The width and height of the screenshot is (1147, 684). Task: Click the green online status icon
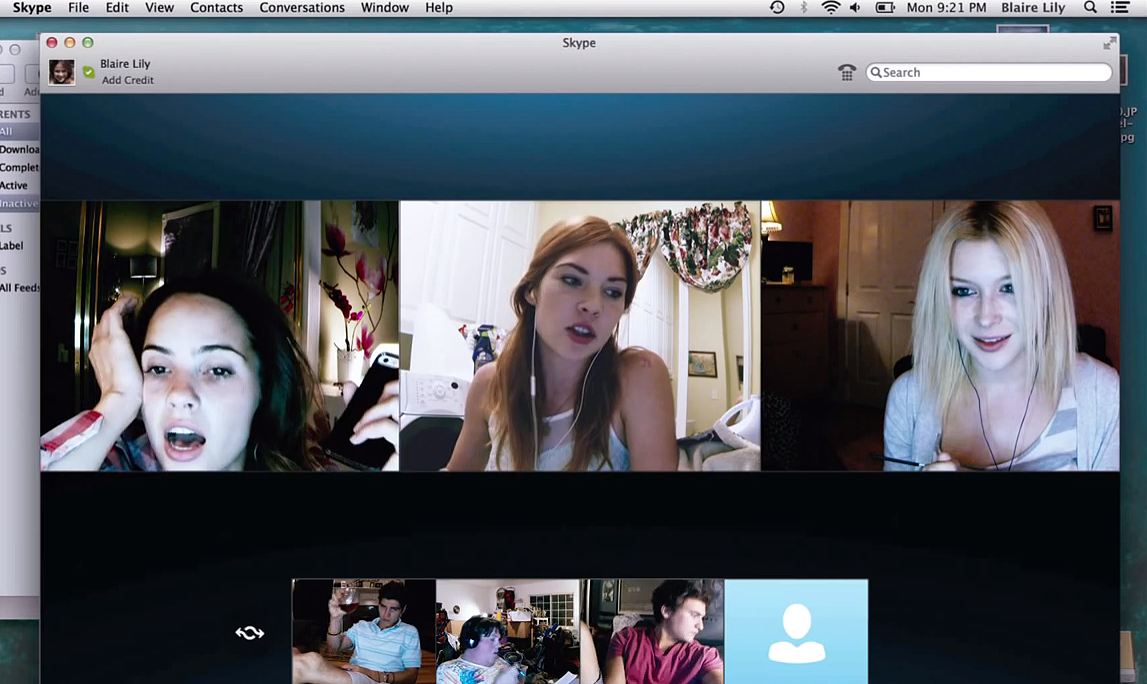(x=89, y=72)
